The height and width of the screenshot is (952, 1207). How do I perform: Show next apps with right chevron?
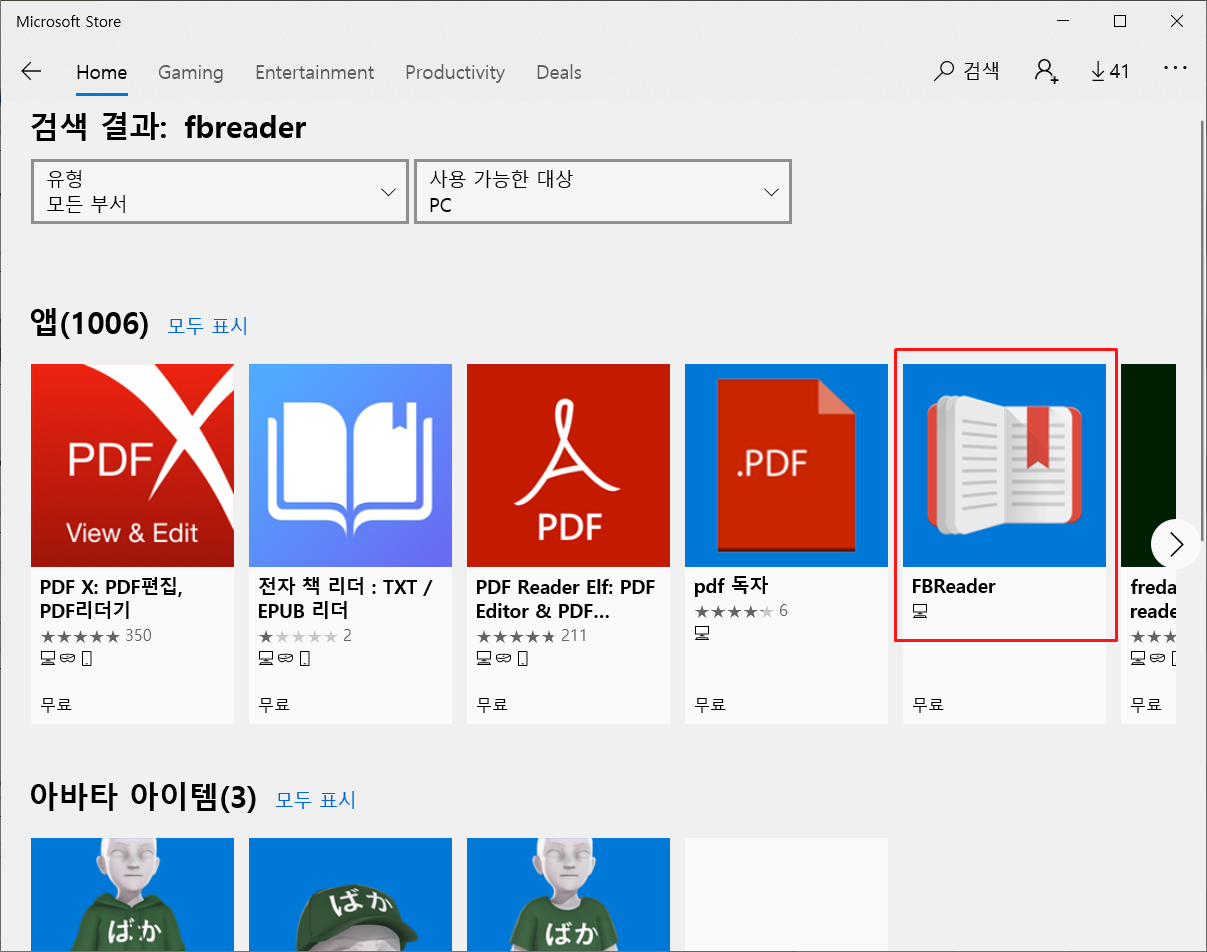(1176, 544)
